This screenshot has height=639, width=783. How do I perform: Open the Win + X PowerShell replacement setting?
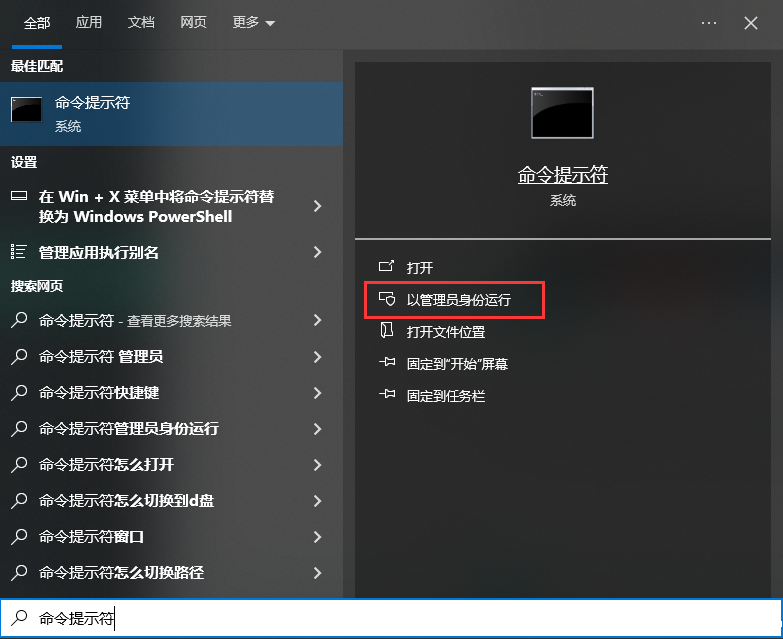[x=171, y=207]
